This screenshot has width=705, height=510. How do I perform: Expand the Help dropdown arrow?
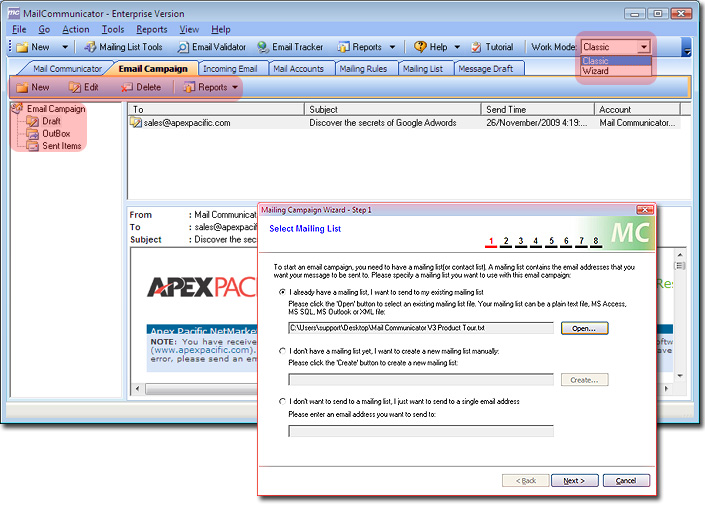point(457,47)
